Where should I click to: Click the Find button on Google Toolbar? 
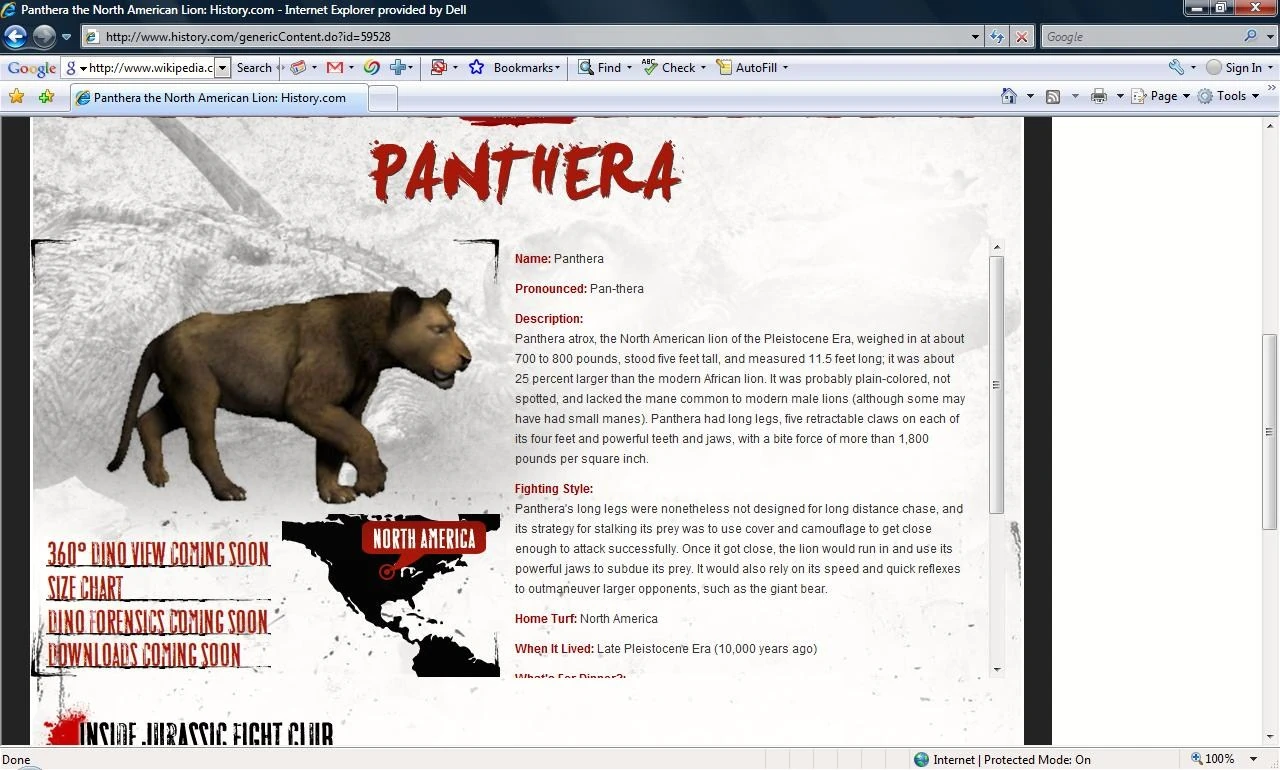coord(598,68)
